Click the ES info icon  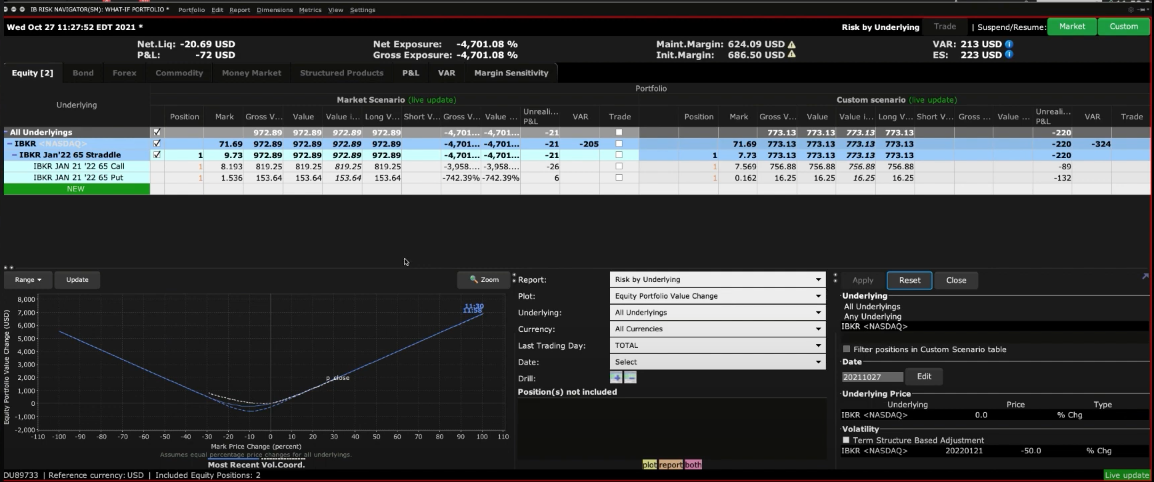click(1009, 56)
